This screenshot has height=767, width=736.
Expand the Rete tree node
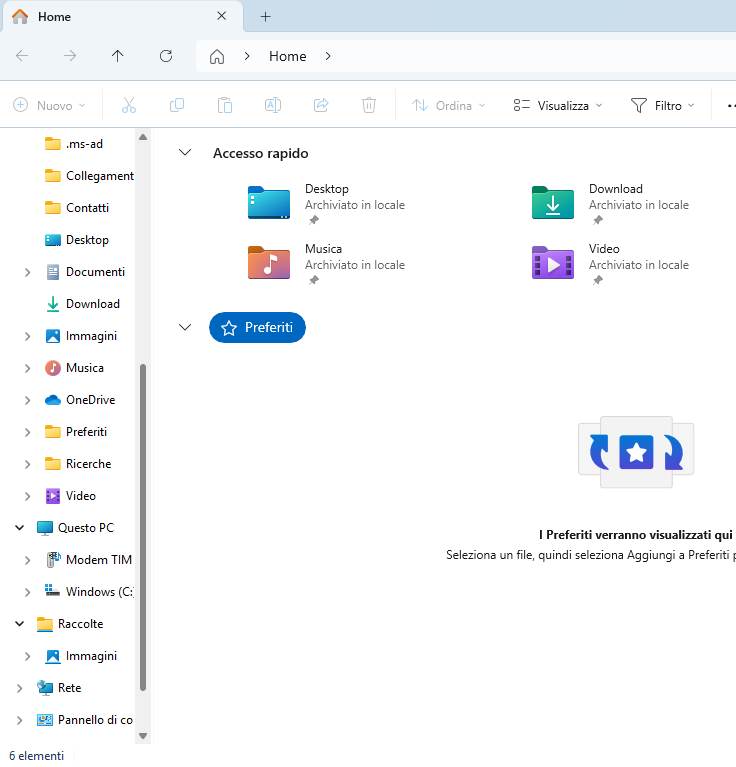click(20, 689)
